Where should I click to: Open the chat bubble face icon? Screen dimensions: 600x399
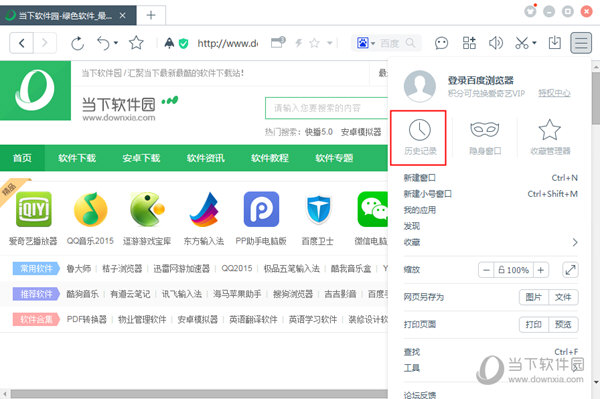pos(441,43)
